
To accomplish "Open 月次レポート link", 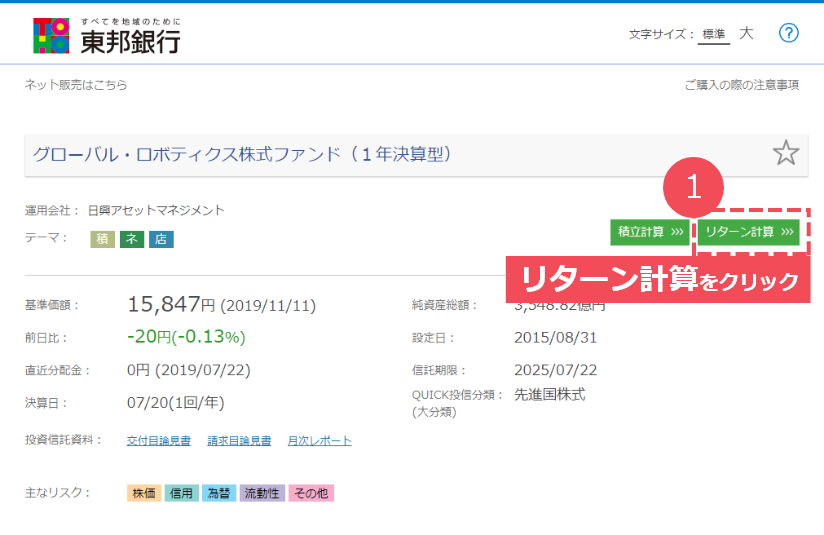I will point(320,440).
